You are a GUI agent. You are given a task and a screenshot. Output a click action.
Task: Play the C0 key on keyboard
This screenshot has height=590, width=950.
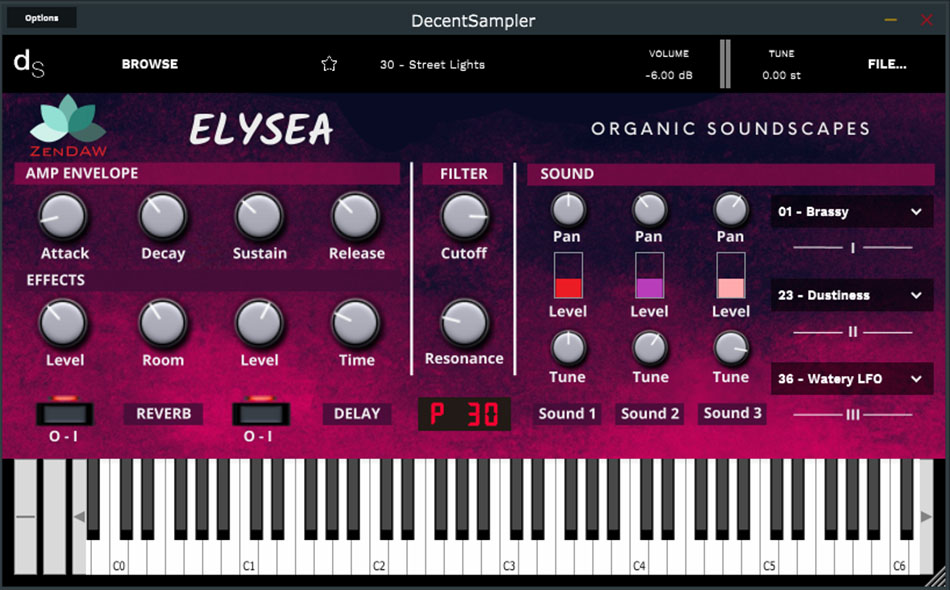119,557
